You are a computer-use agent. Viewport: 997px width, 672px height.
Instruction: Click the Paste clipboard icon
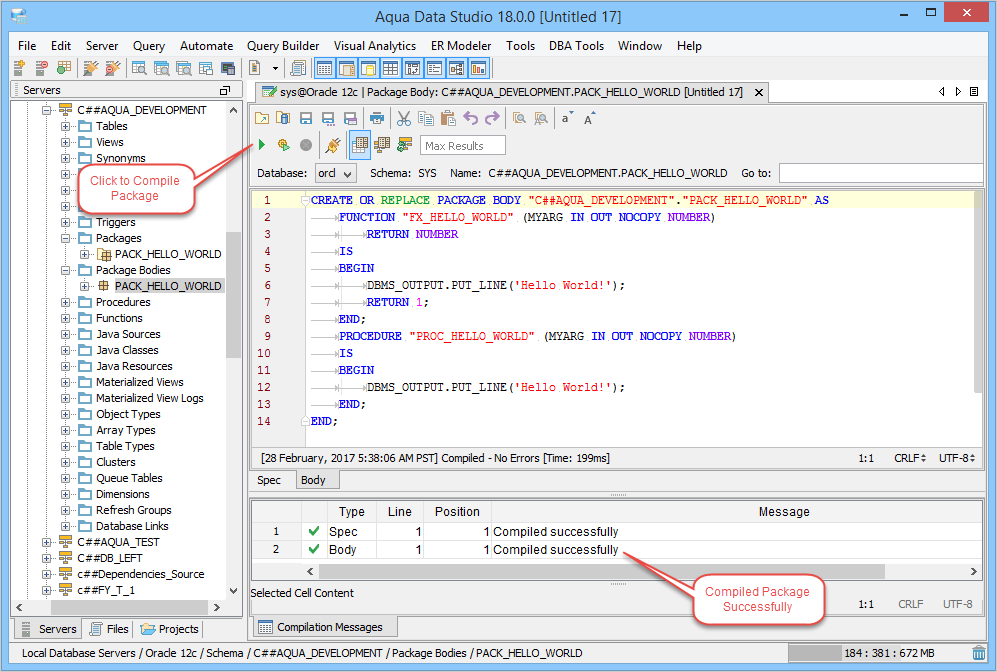coord(448,118)
